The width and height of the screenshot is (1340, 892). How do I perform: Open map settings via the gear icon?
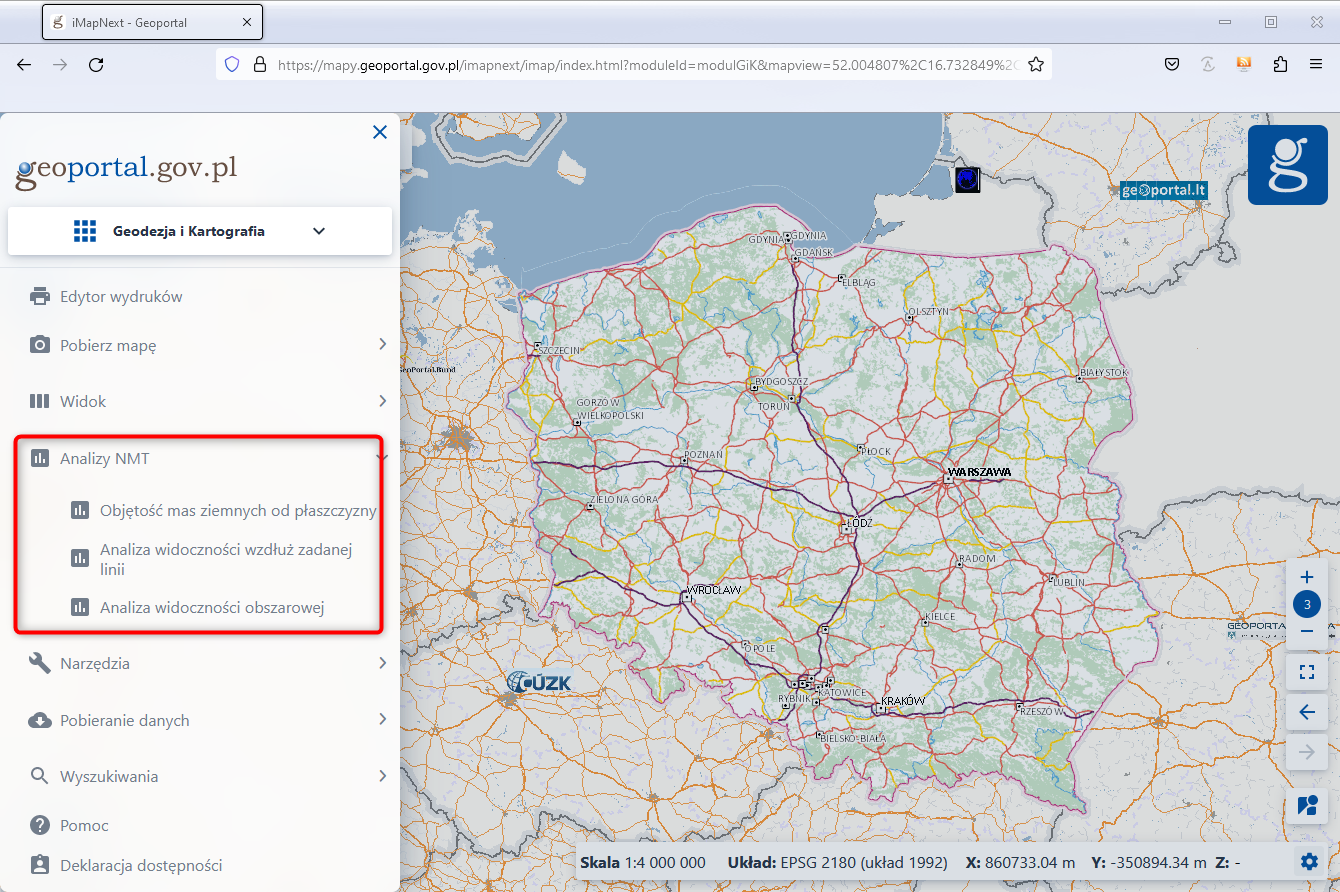[1308, 861]
